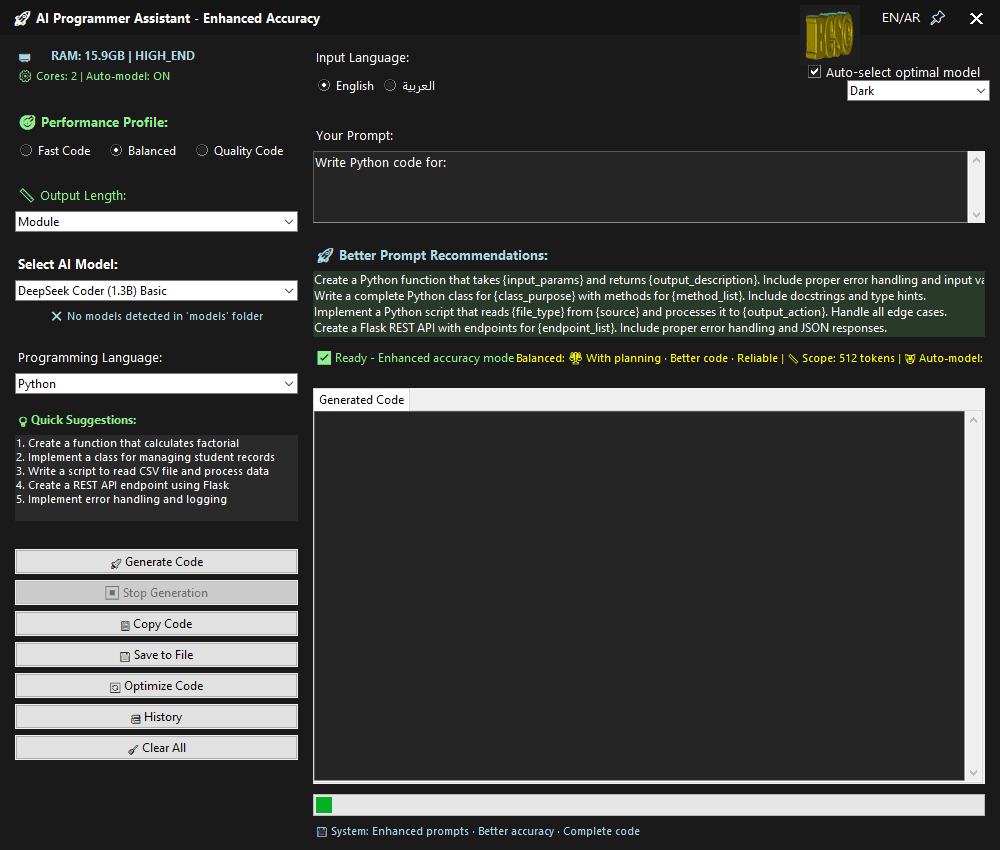This screenshot has height=850, width=1000.
Task: Click the Quick Suggestions lightbulb icon
Action: coord(23,421)
